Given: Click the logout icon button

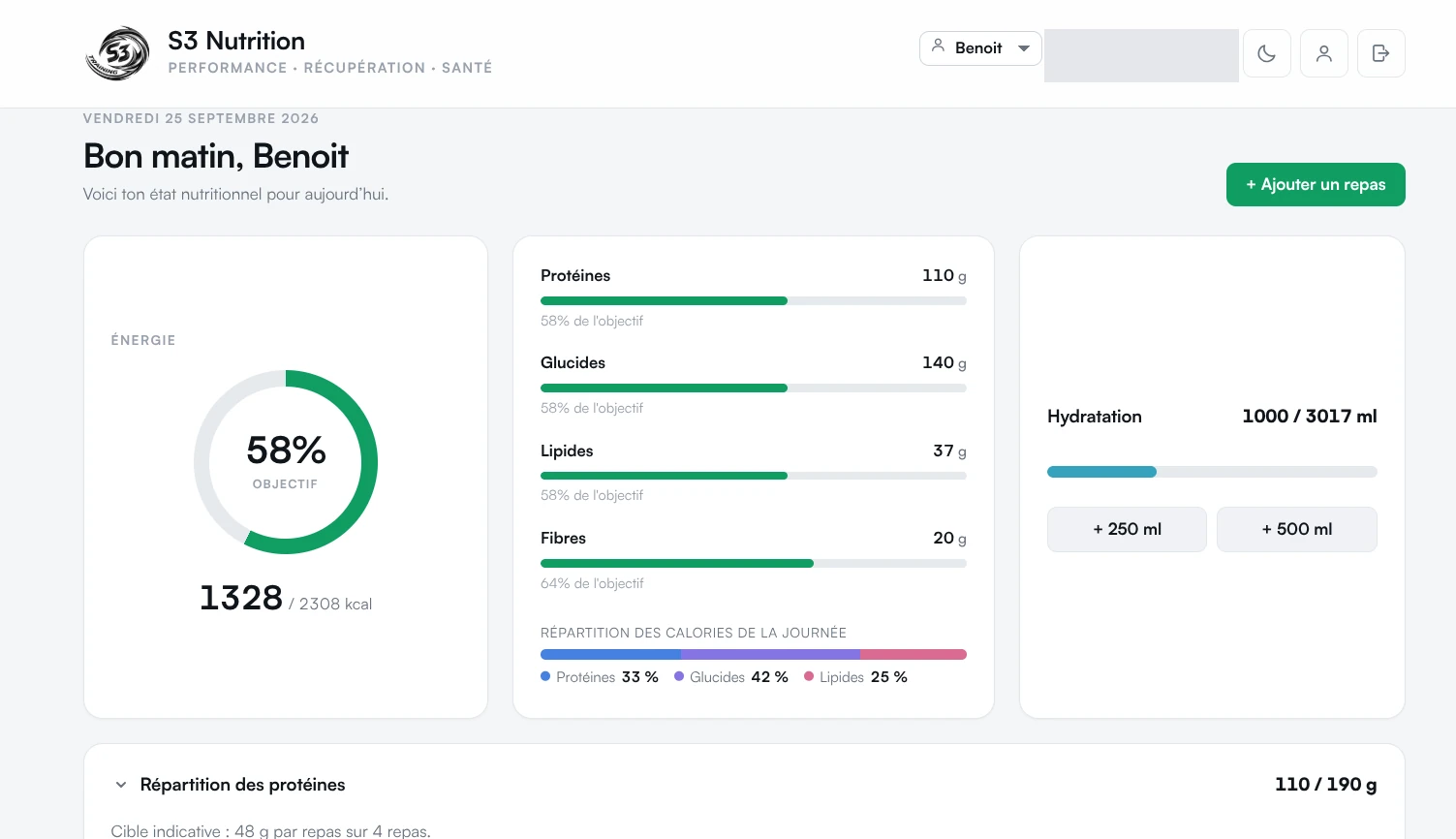Looking at the screenshot, I should 1380,53.
